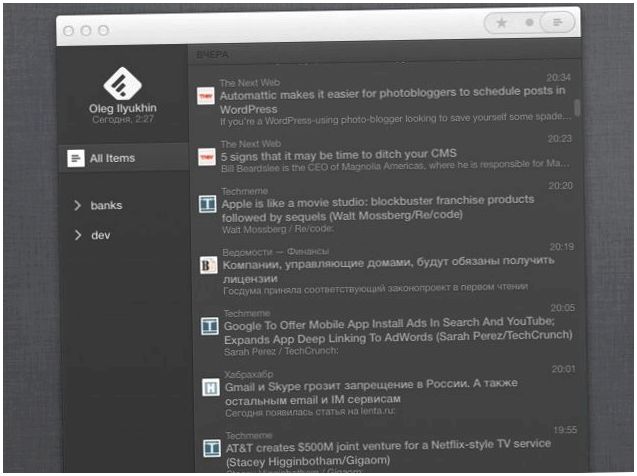Click the 20:20 timestamp on the Apple article

coord(561,186)
